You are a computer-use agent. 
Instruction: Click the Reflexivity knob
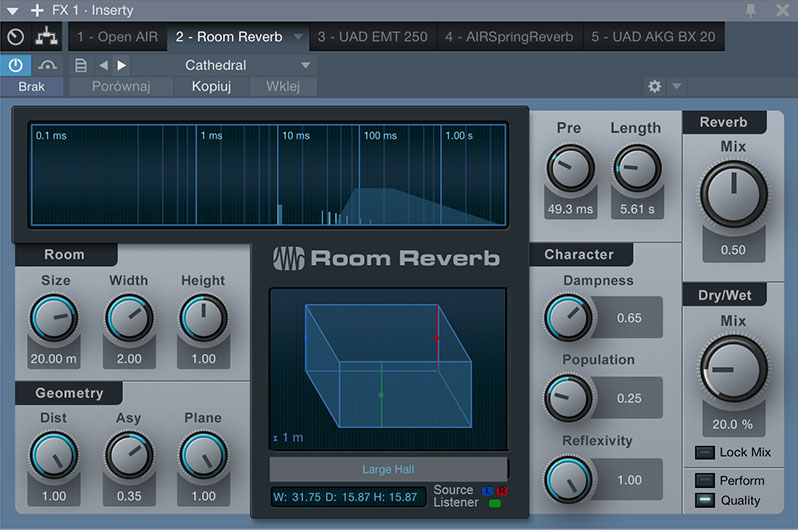[x=568, y=480]
